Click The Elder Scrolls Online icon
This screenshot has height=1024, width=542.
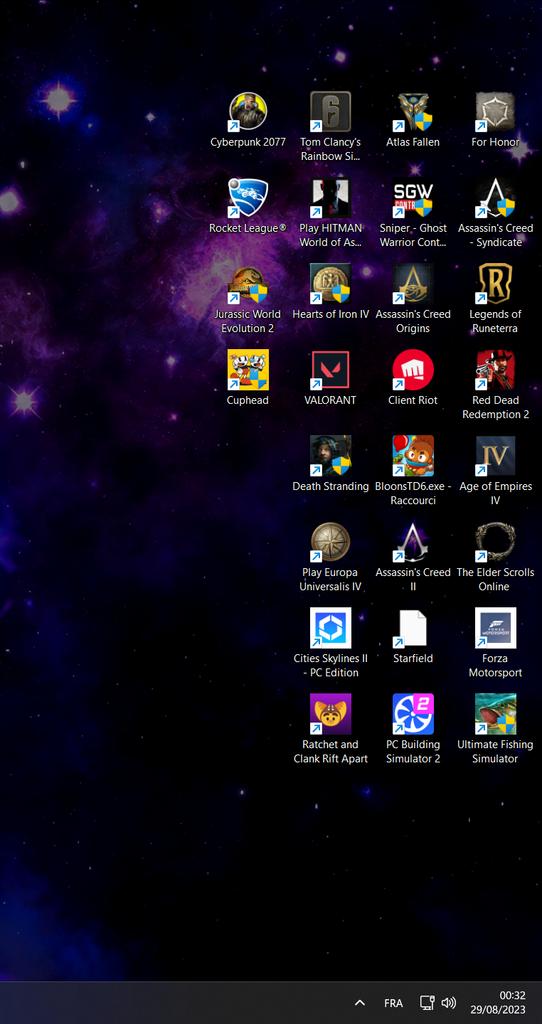click(x=495, y=542)
